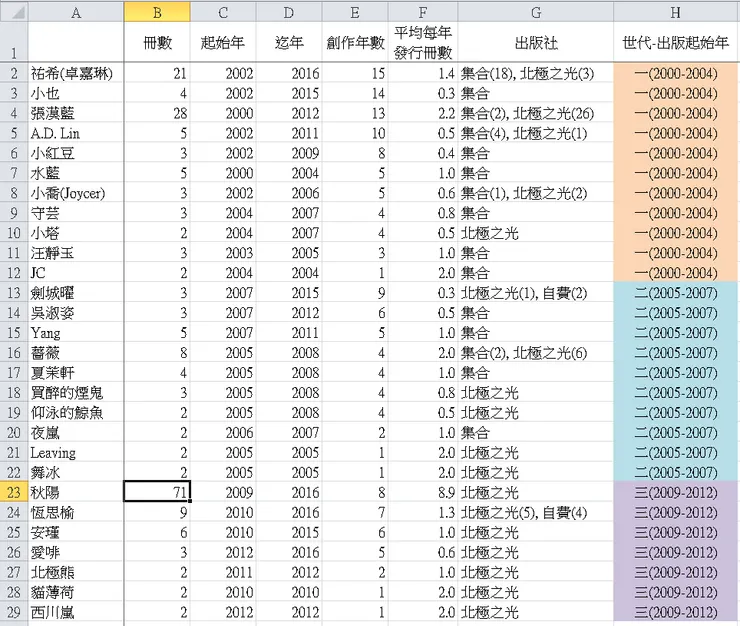The width and height of the screenshot is (740, 626).
Task: Select 創作年數 value 15 in row 2
Action: [355, 73]
